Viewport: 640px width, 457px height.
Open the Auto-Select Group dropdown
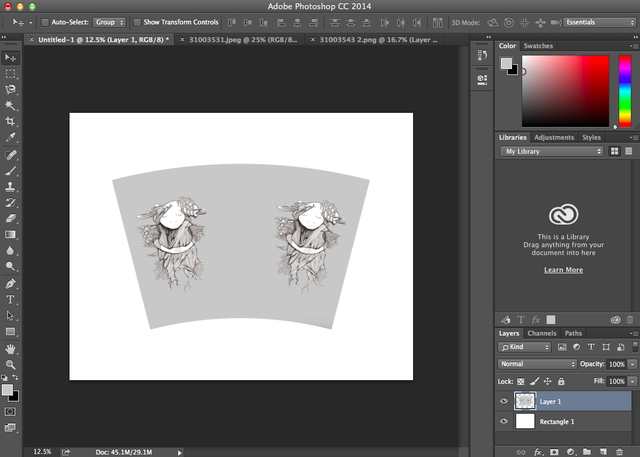[x=109, y=22]
